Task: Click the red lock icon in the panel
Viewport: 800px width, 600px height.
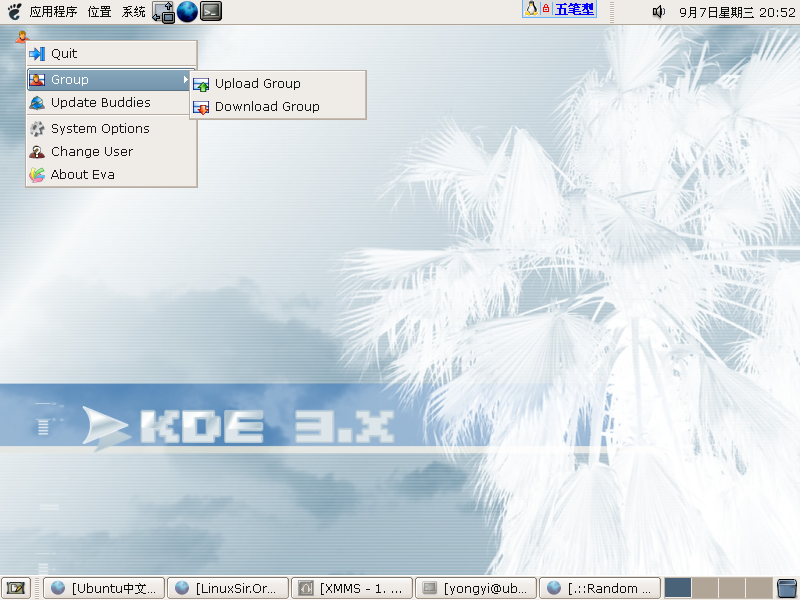Action: coord(546,9)
